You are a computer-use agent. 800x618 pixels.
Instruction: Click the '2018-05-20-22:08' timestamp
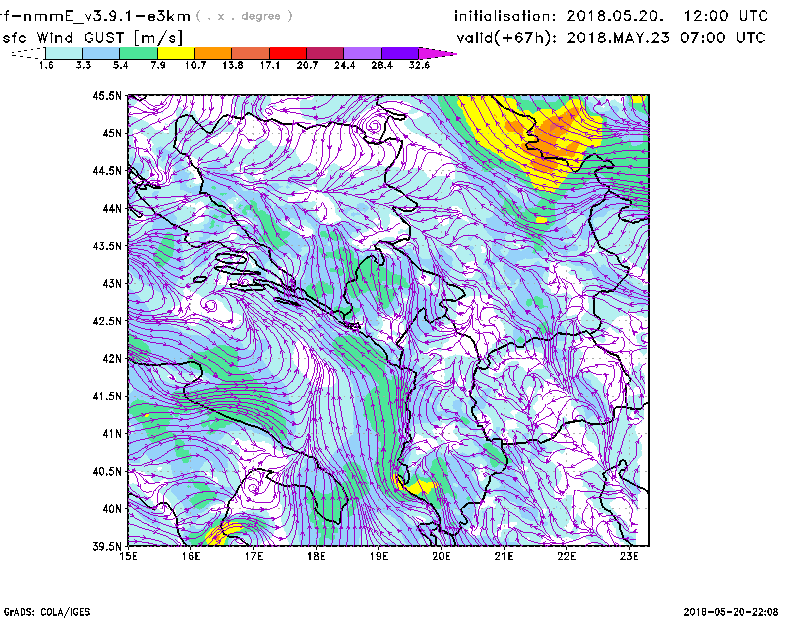point(731,612)
